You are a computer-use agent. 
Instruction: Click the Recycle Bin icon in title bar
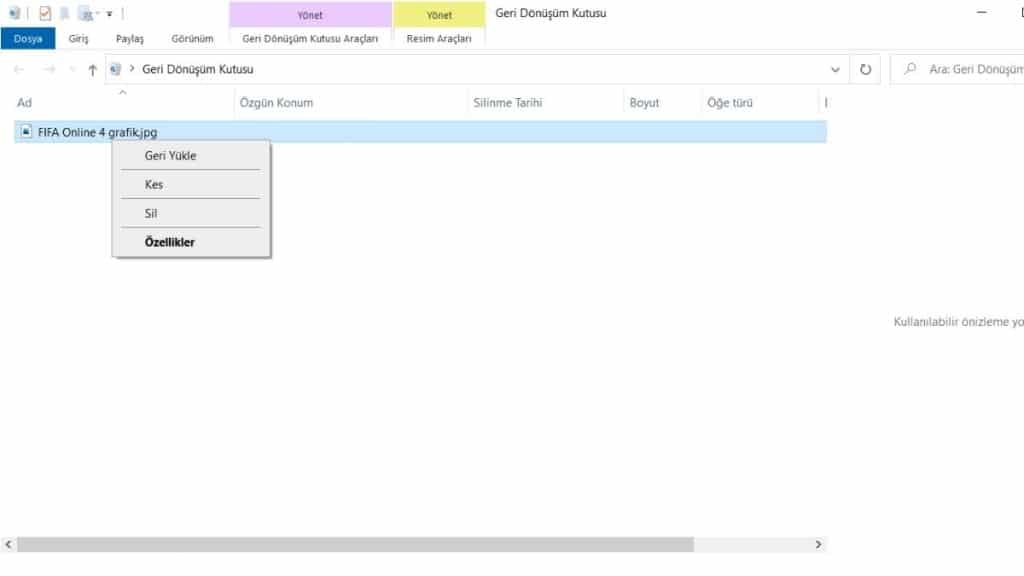[x=14, y=13]
